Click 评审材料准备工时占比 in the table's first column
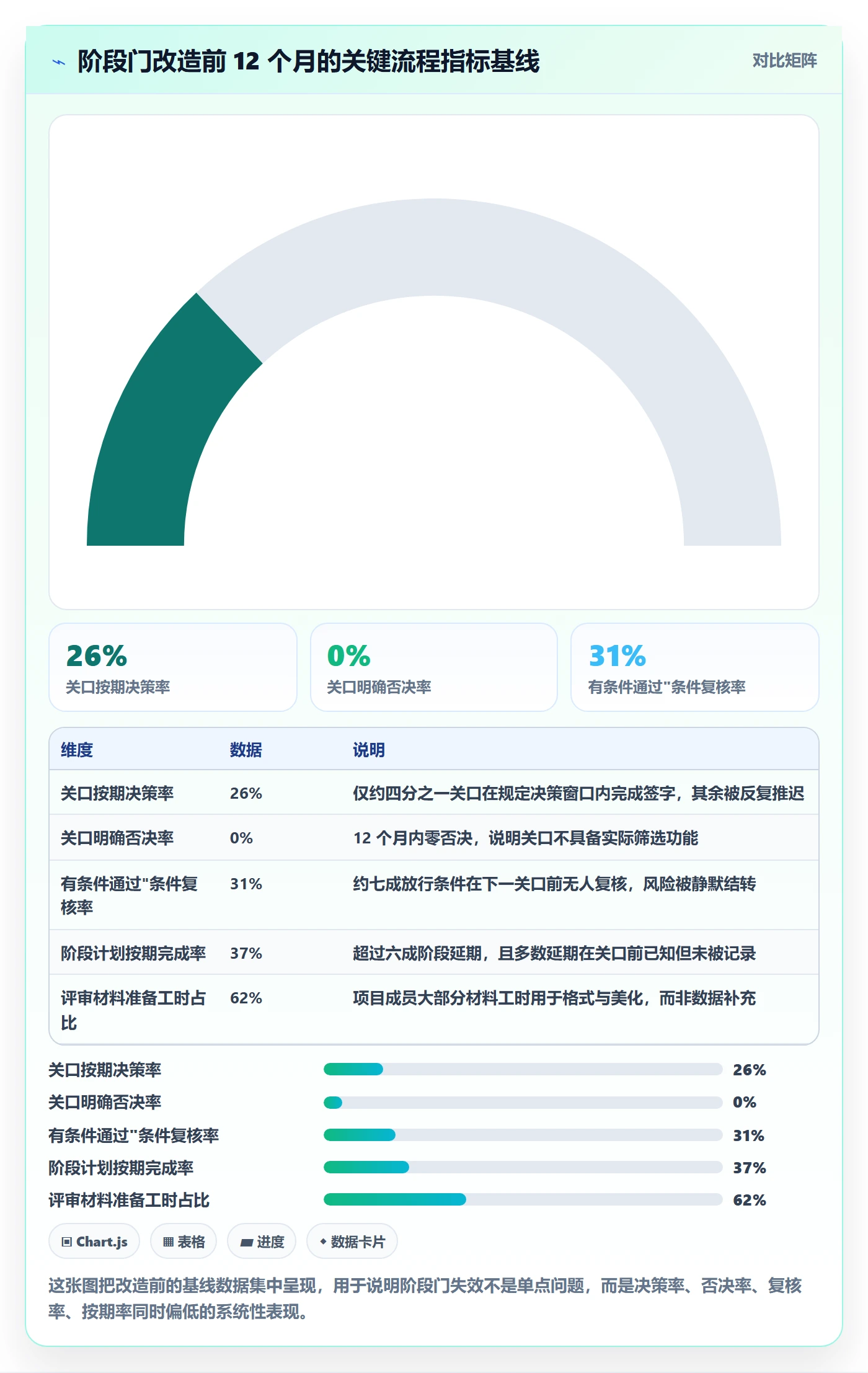Viewport: 868px width, 1373px height. [x=133, y=1010]
